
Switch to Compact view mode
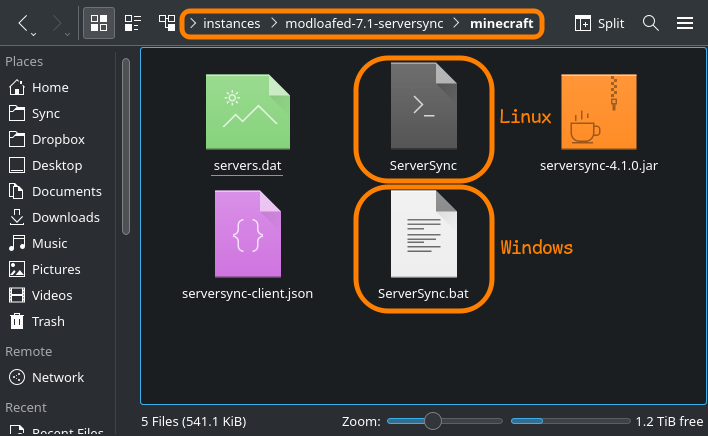pos(132,22)
